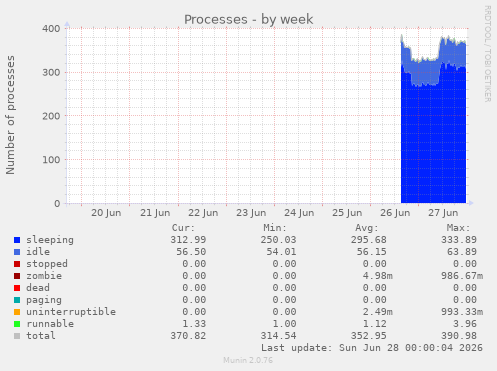This screenshot has width=497, height=371.
Task: Click the stopped legend color swatch
Action: pos(17,264)
